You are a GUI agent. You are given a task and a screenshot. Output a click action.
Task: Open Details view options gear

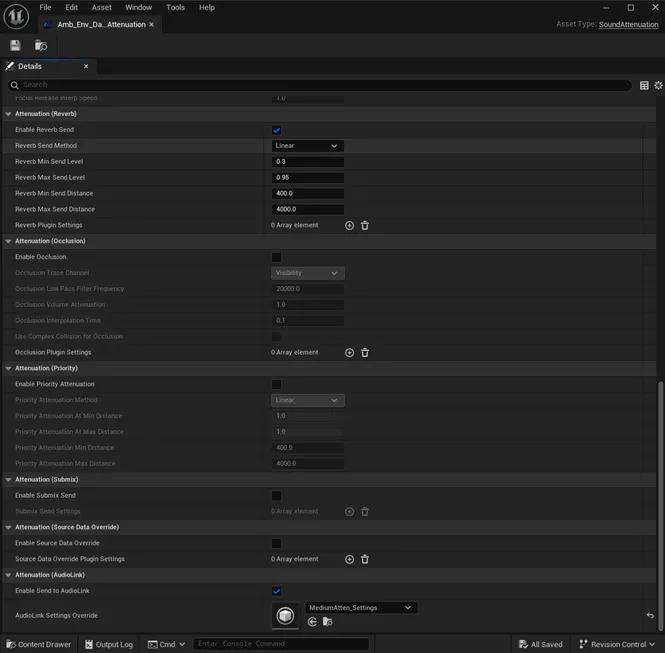pos(658,85)
